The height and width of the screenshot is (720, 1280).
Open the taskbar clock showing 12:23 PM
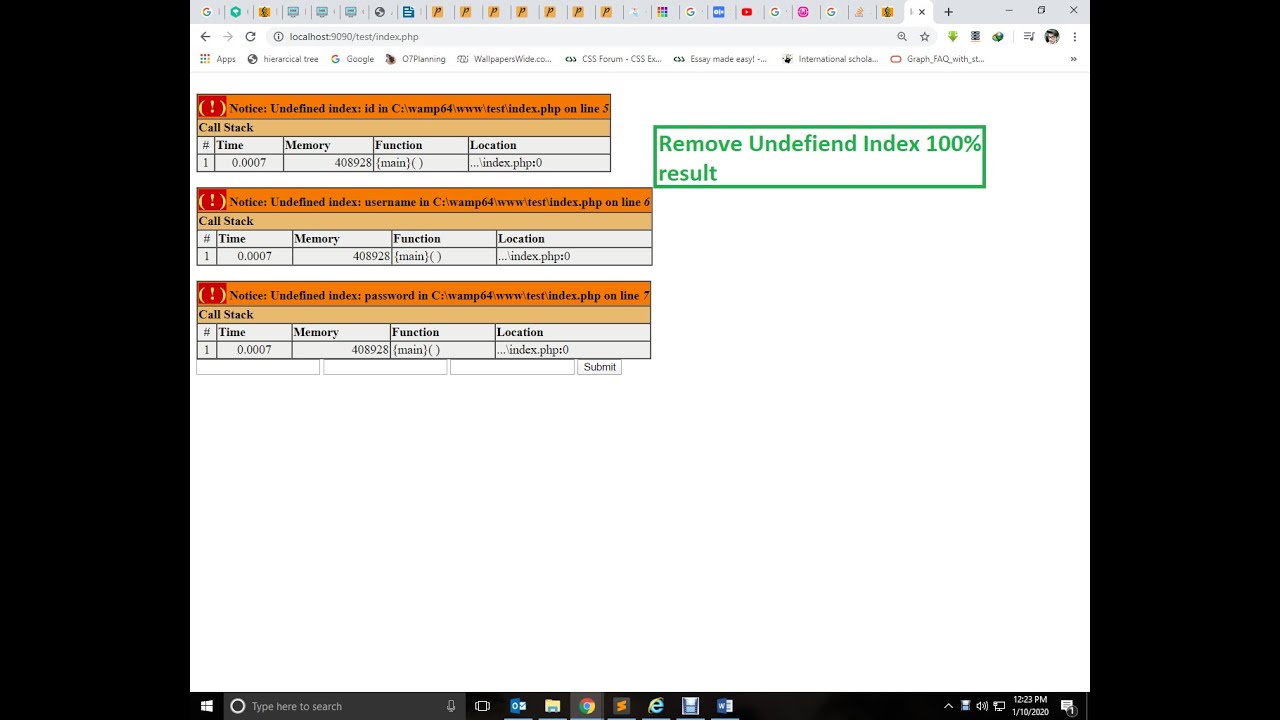pyautogui.click(x=1030, y=706)
